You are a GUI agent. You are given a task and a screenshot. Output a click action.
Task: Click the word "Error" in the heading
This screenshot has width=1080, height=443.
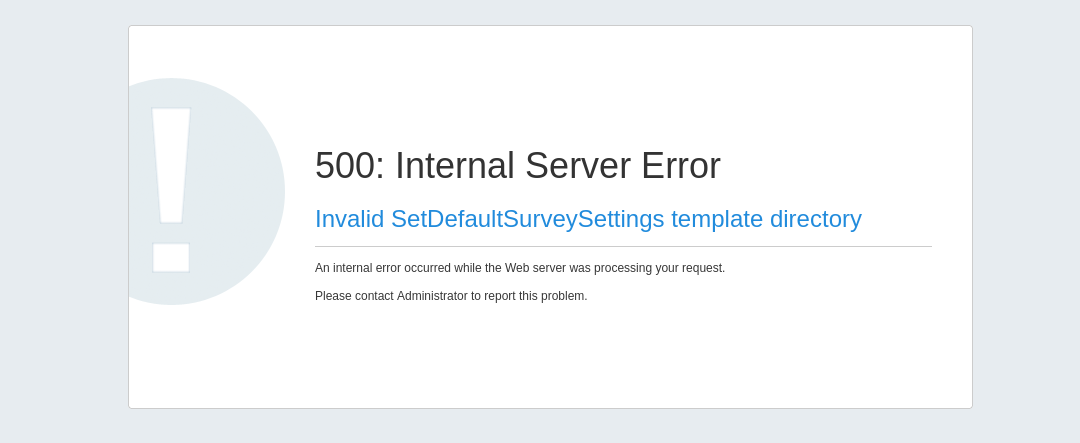coord(680,166)
